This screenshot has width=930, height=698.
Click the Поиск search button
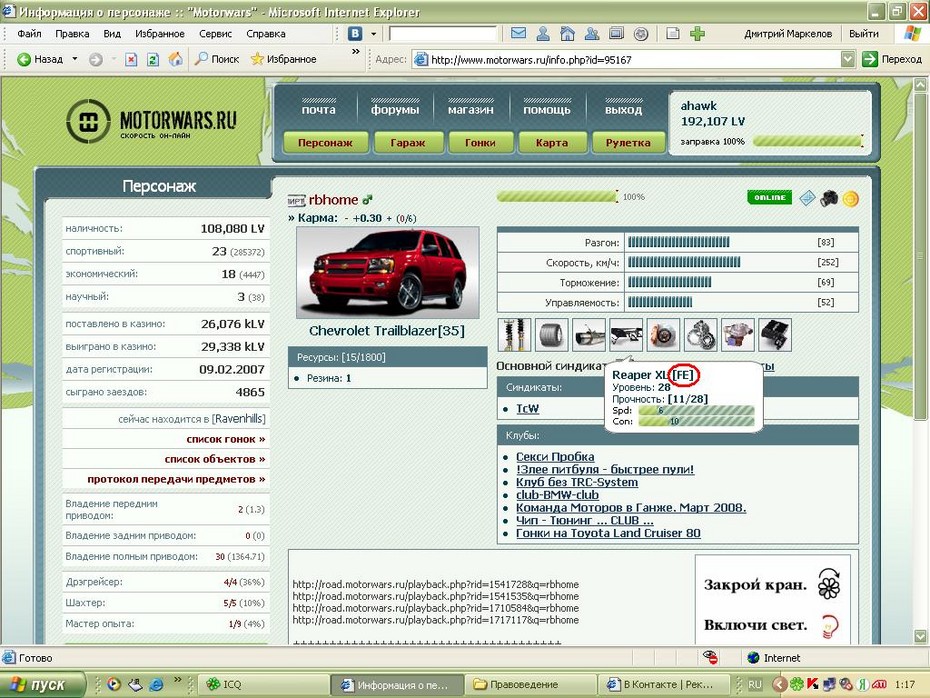[217, 59]
